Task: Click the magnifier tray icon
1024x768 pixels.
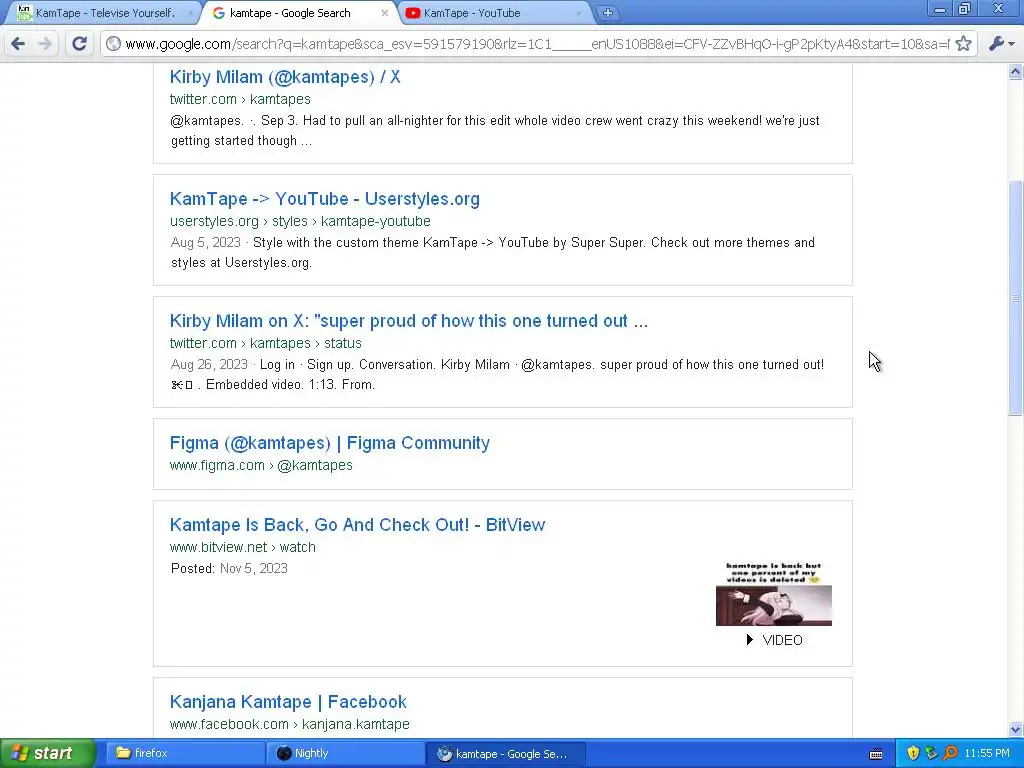Action: click(950, 754)
